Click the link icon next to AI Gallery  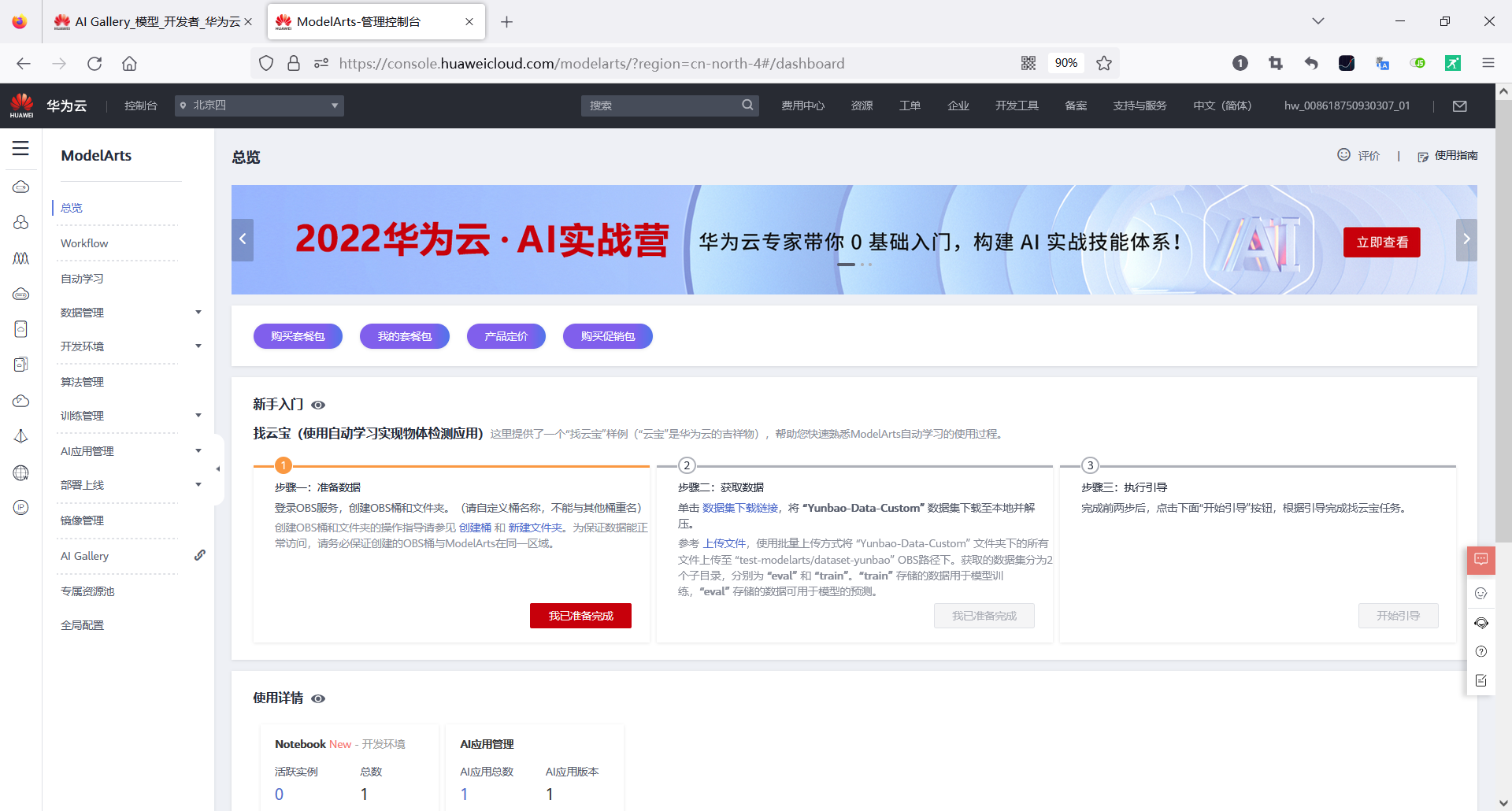coord(201,555)
